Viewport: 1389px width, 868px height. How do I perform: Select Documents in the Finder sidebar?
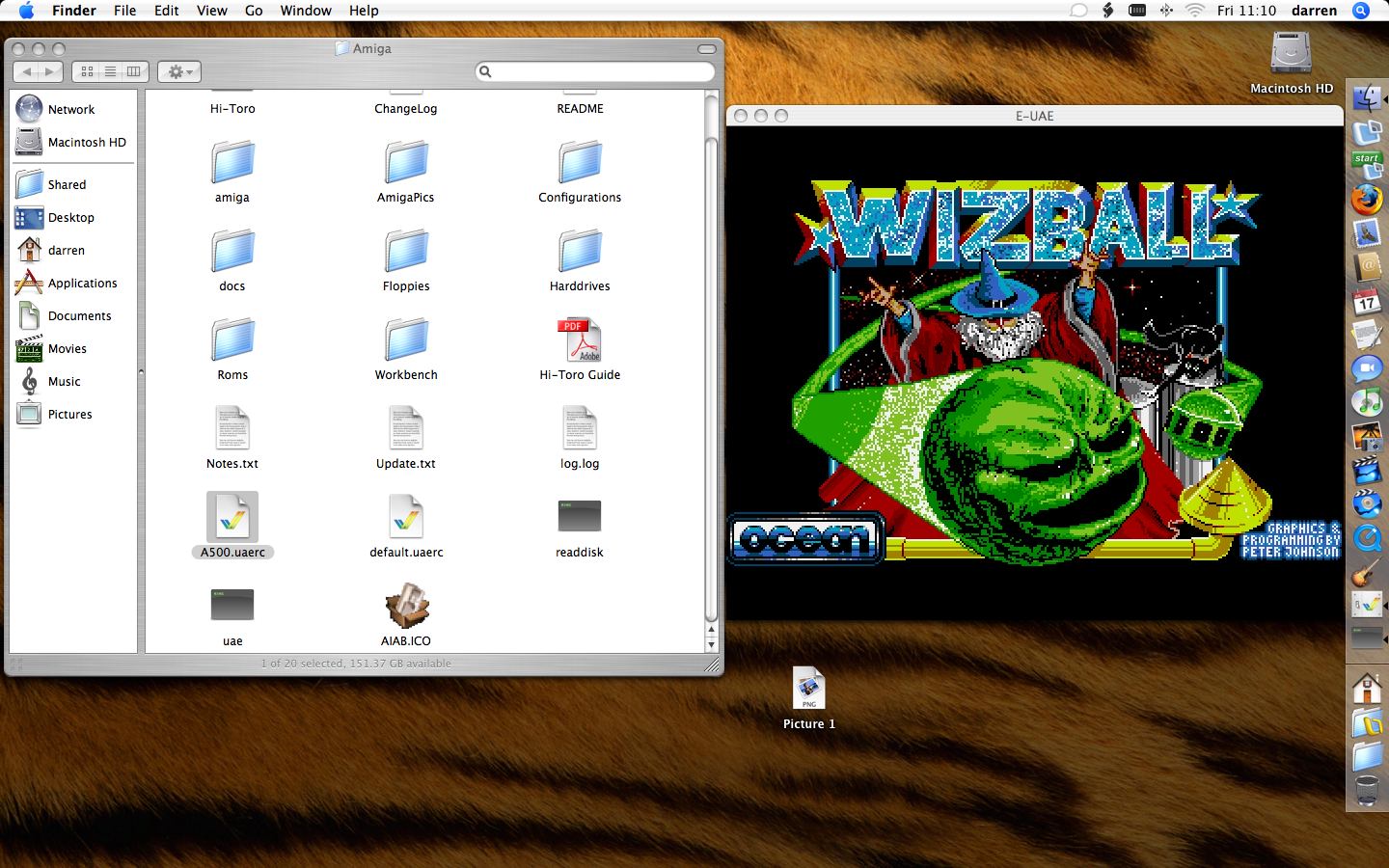click(x=73, y=315)
